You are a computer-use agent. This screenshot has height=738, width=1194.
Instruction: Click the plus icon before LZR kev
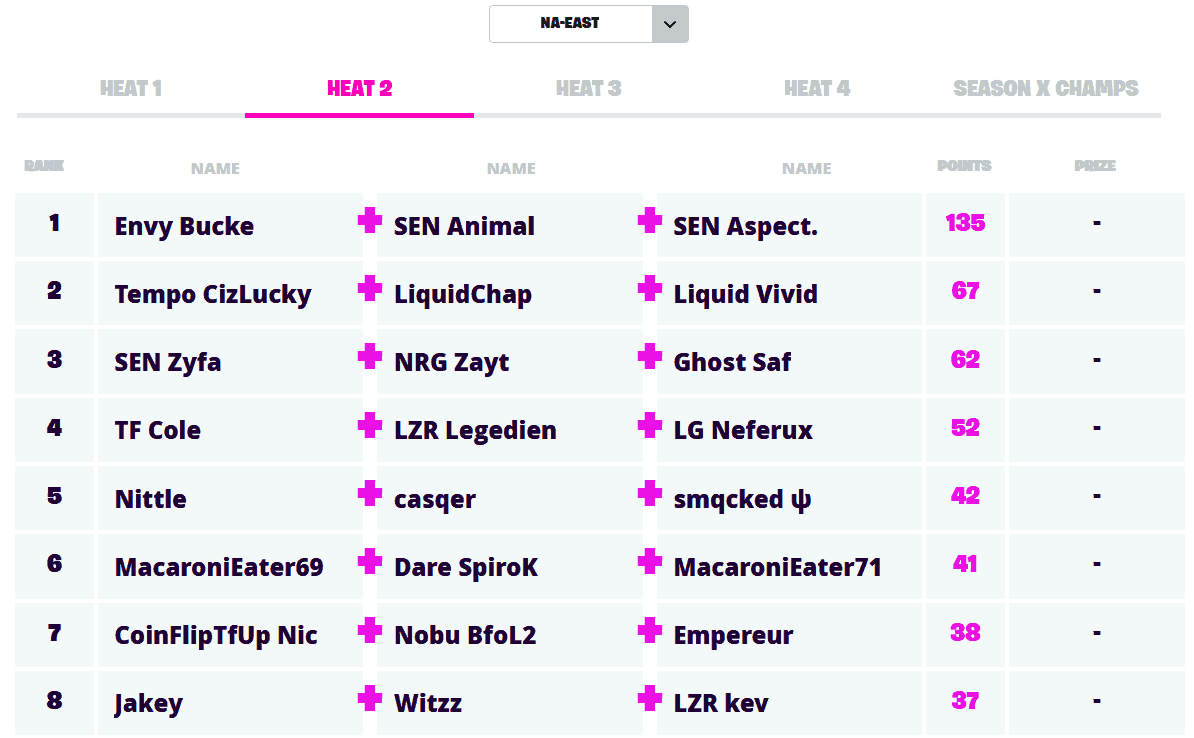650,698
